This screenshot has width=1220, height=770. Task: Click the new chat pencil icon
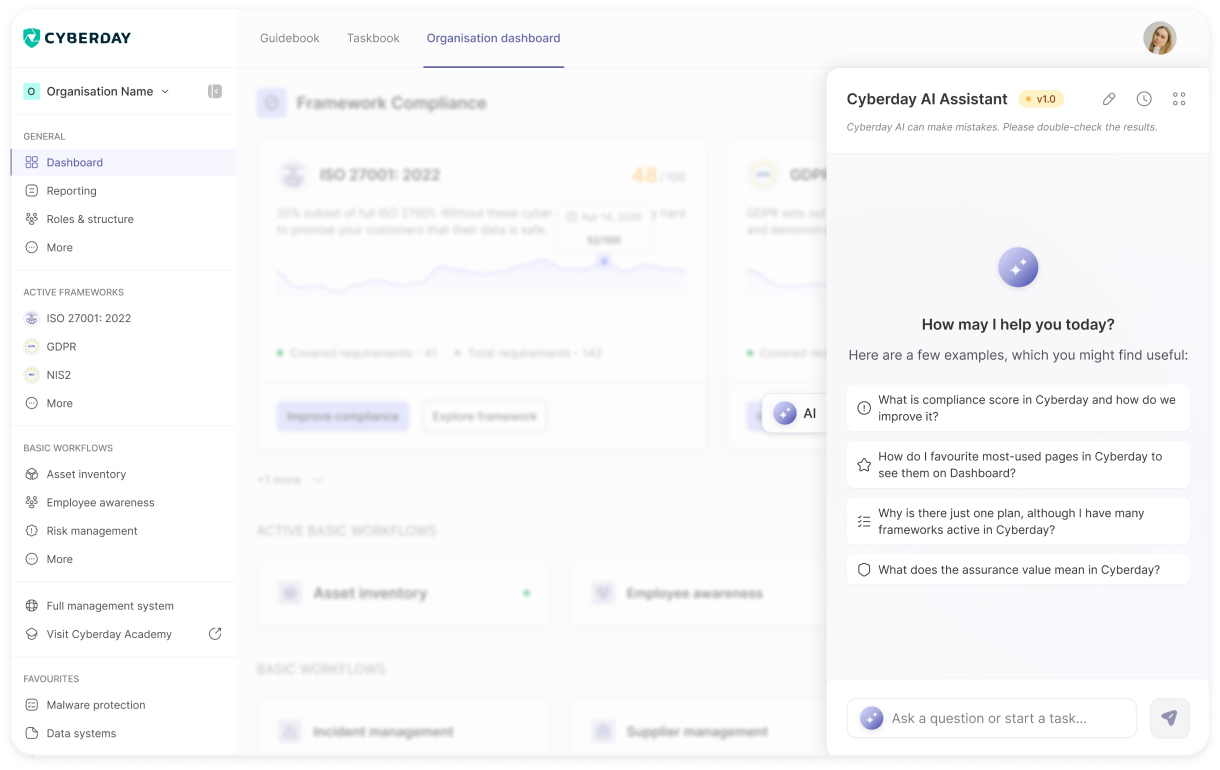(x=1109, y=99)
